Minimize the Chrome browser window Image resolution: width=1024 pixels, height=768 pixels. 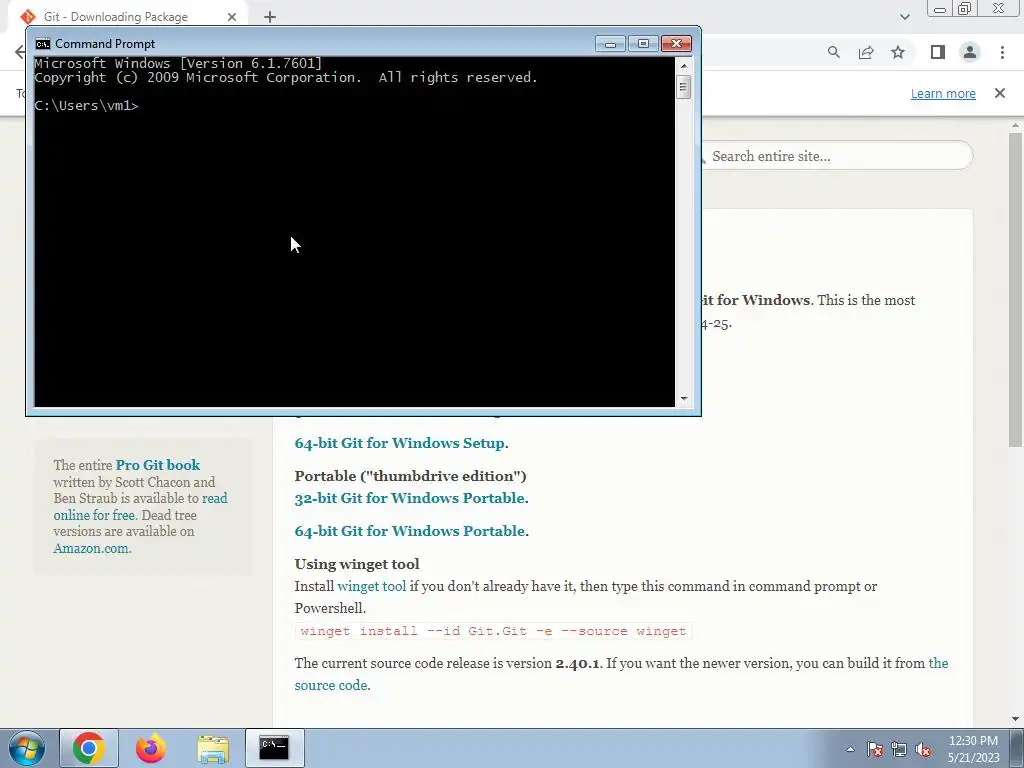pos(940,8)
